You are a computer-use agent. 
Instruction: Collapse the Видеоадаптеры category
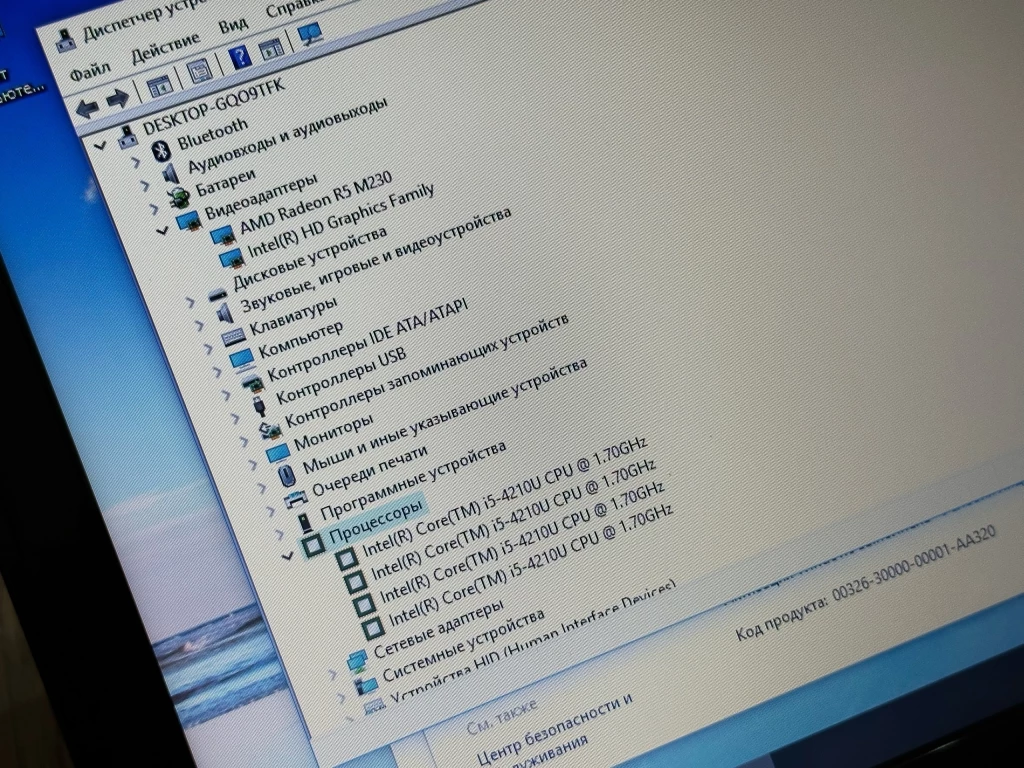pos(162,230)
